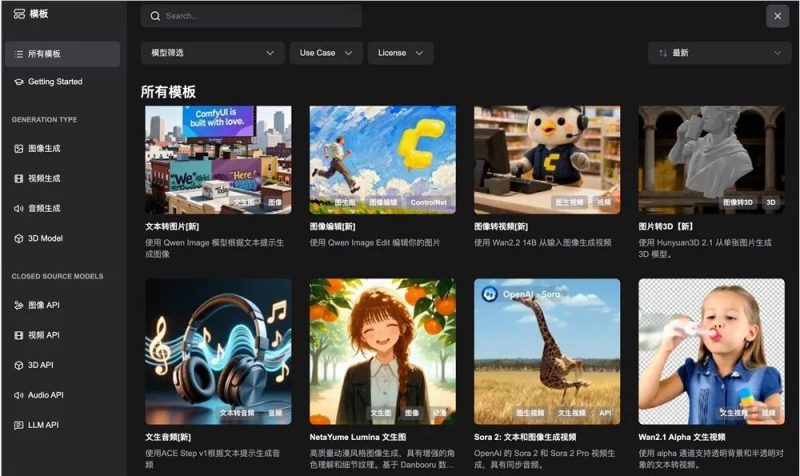
Task: Click the 视频 API film icon
Action: click(19, 335)
